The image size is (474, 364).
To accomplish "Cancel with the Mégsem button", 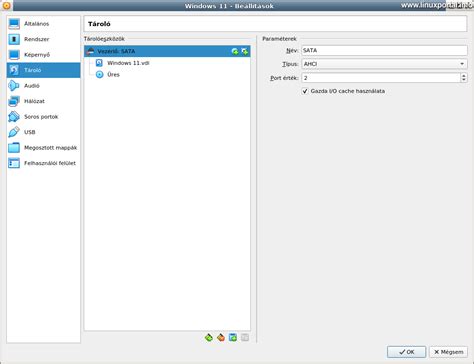I will coord(448,352).
